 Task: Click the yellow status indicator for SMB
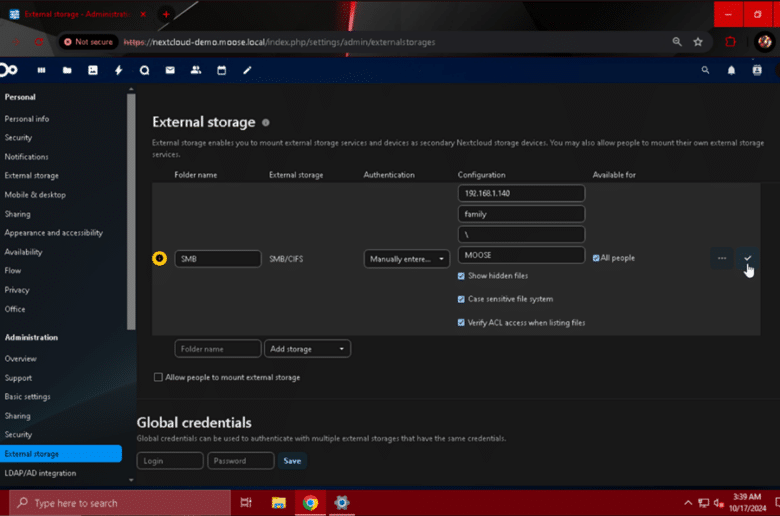[159, 258]
